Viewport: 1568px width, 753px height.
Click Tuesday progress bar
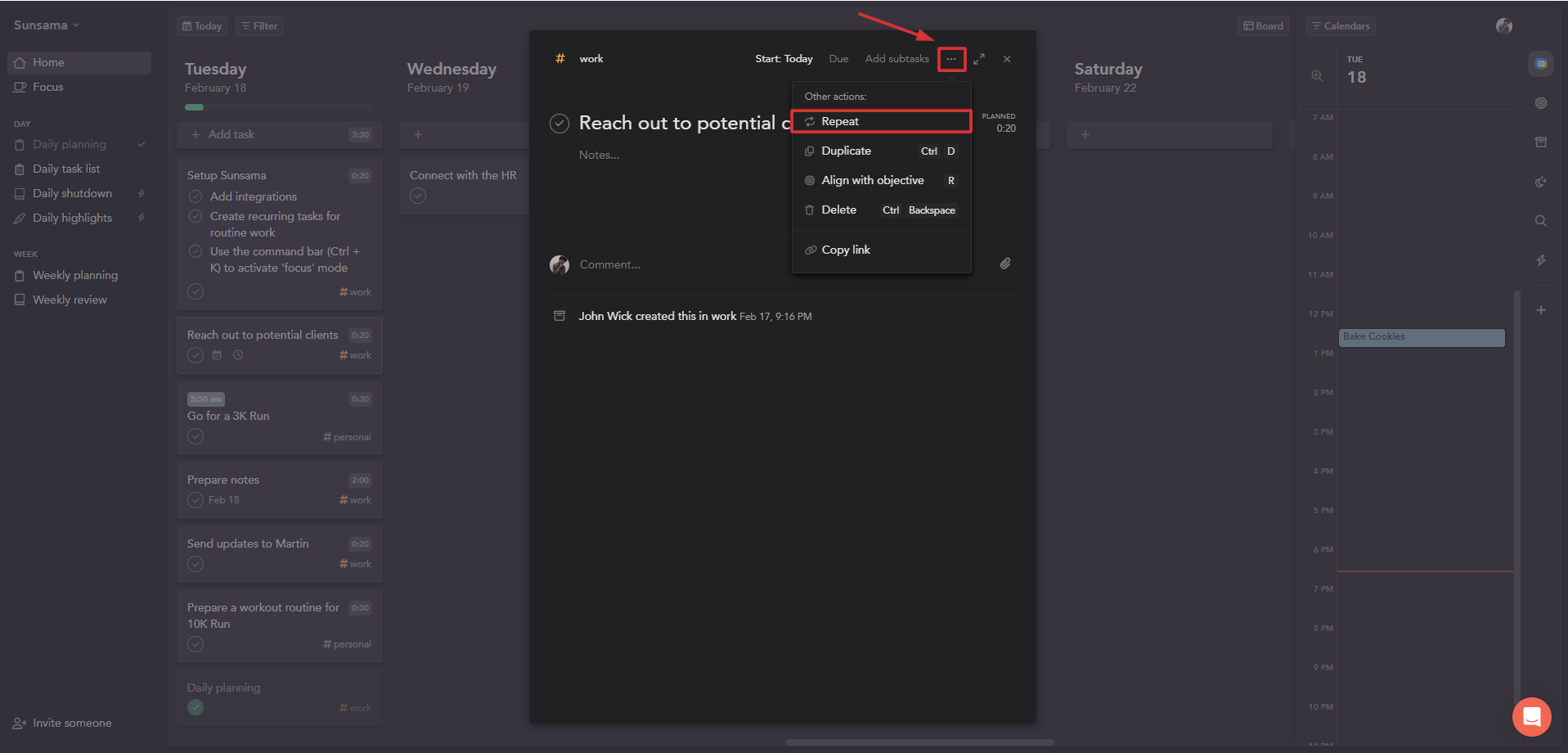pos(280,107)
